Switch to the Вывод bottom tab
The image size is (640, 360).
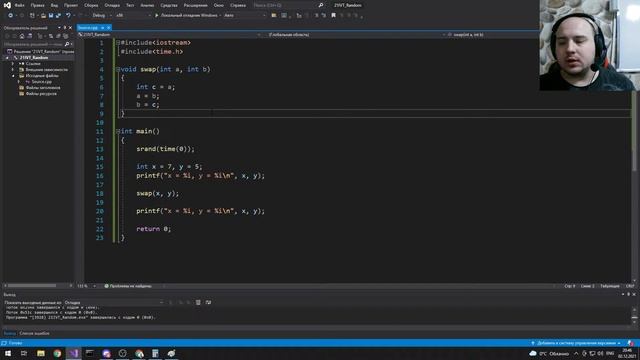(9, 333)
